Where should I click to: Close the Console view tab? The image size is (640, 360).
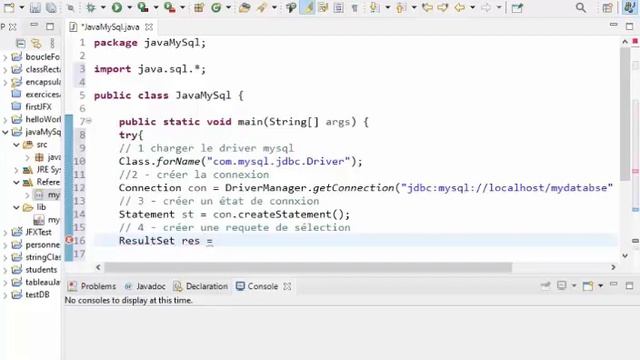287,287
